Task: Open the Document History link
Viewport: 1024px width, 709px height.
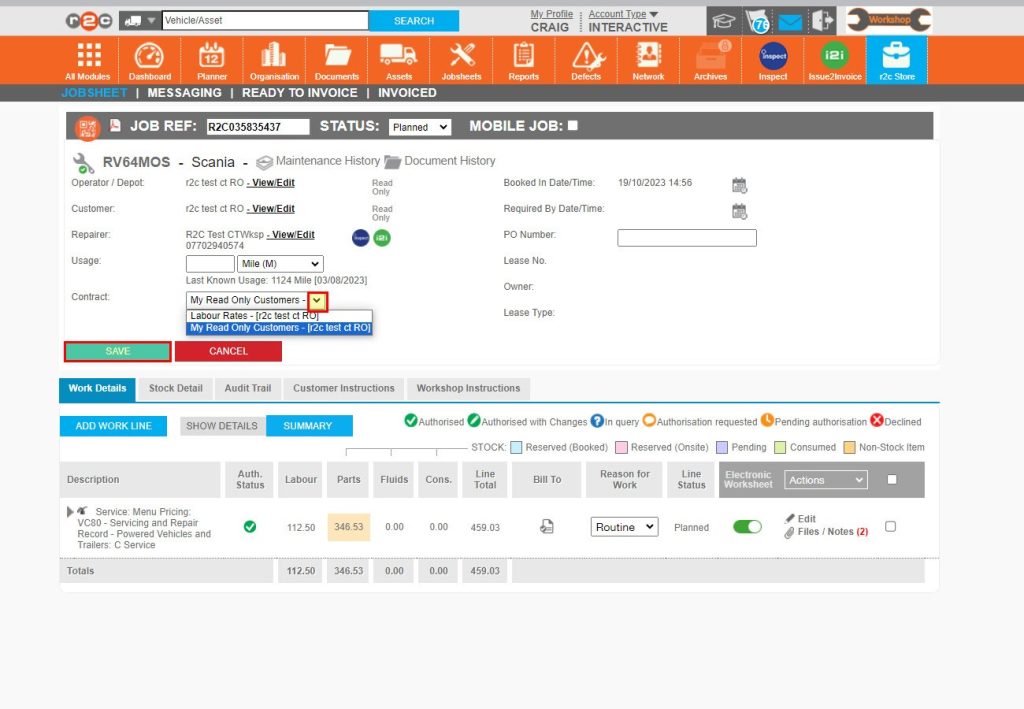Action: tap(440, 161)
